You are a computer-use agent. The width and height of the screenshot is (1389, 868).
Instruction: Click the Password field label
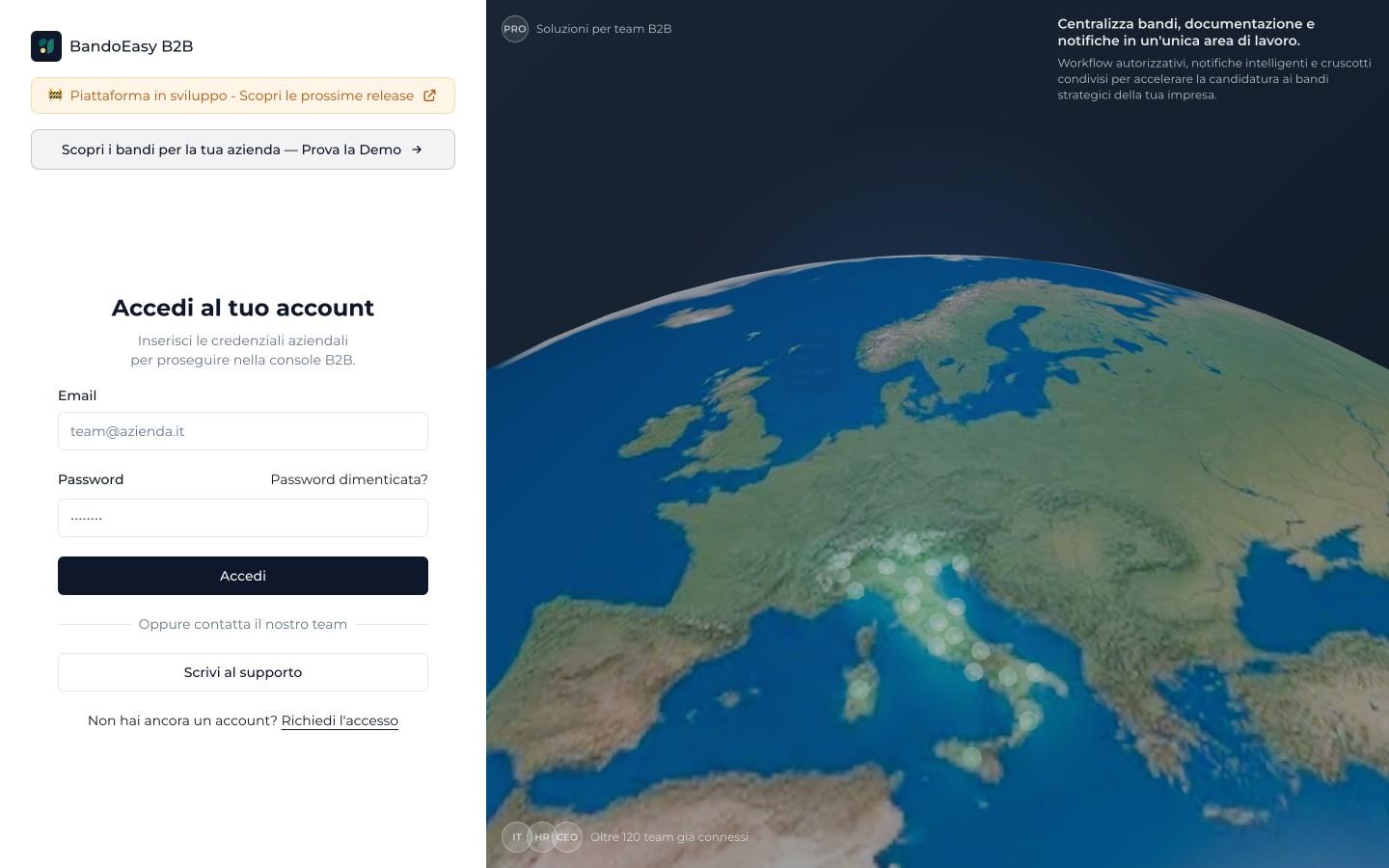pyautogui.click(x=91, y=479)
